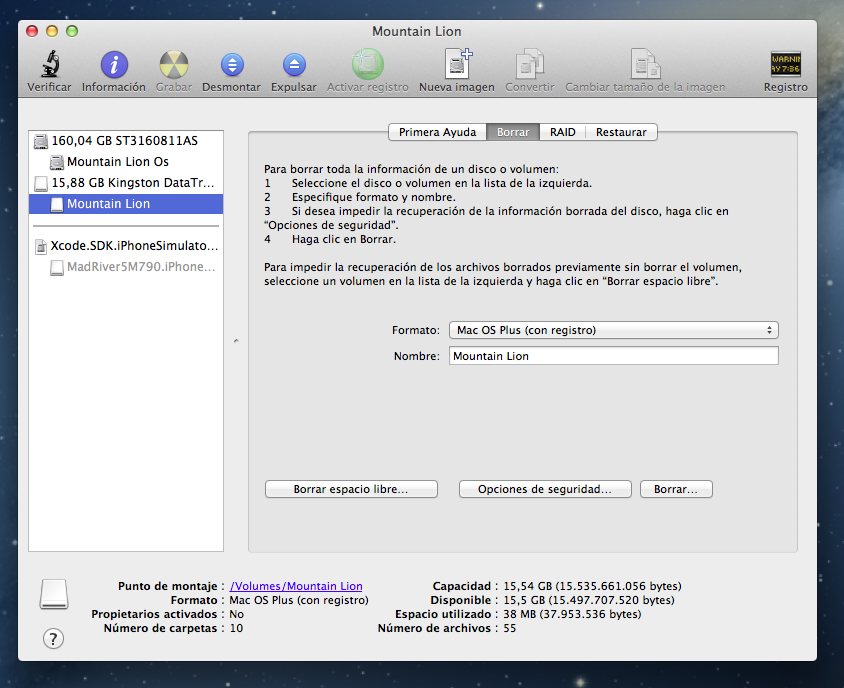Select the 160,04 GB ST3160811AS disk

point(126,141)
